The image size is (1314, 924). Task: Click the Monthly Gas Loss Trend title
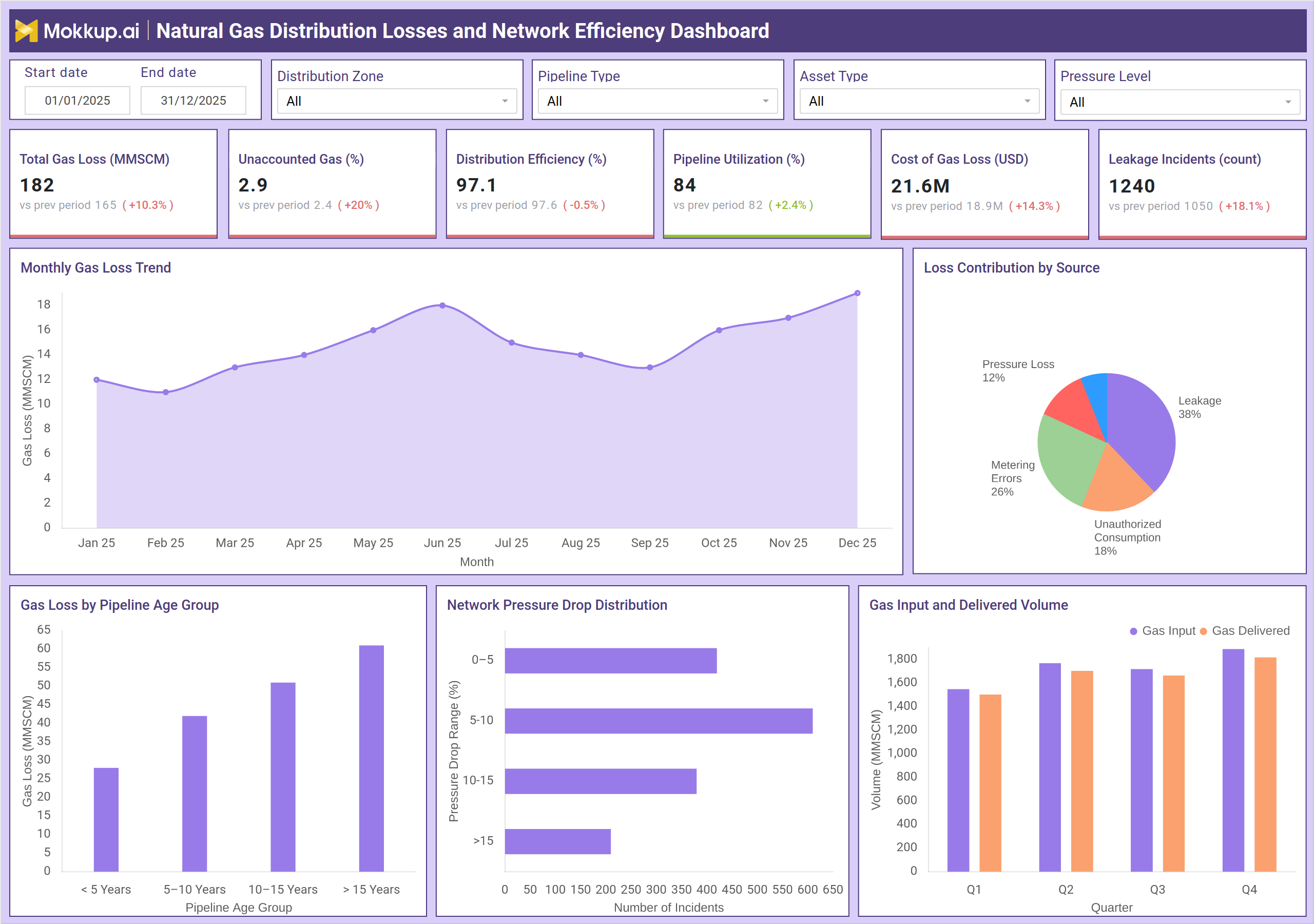[95, 267]
